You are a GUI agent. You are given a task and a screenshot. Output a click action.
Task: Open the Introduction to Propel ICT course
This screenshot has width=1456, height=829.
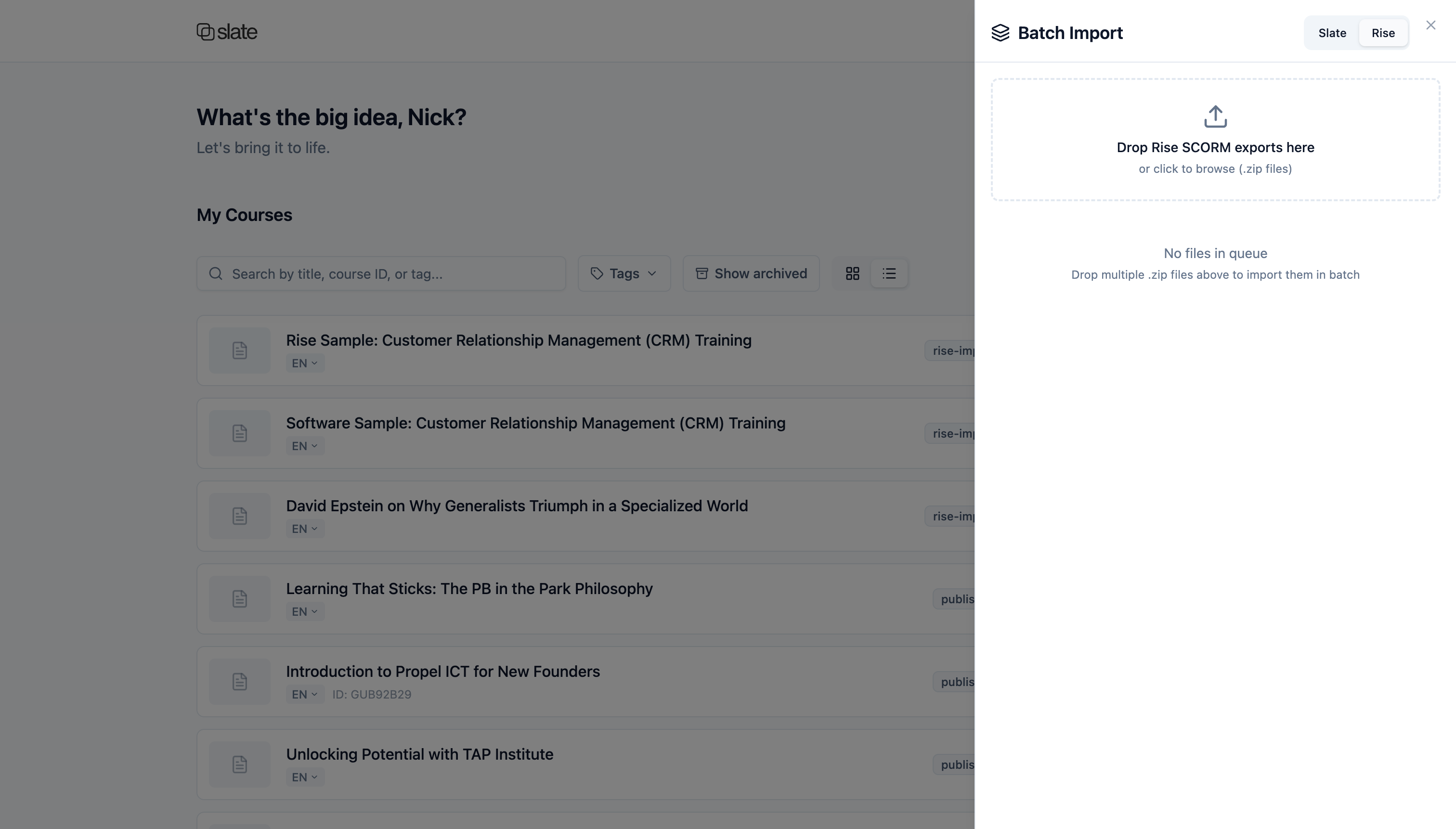click(x=442, y=671)
